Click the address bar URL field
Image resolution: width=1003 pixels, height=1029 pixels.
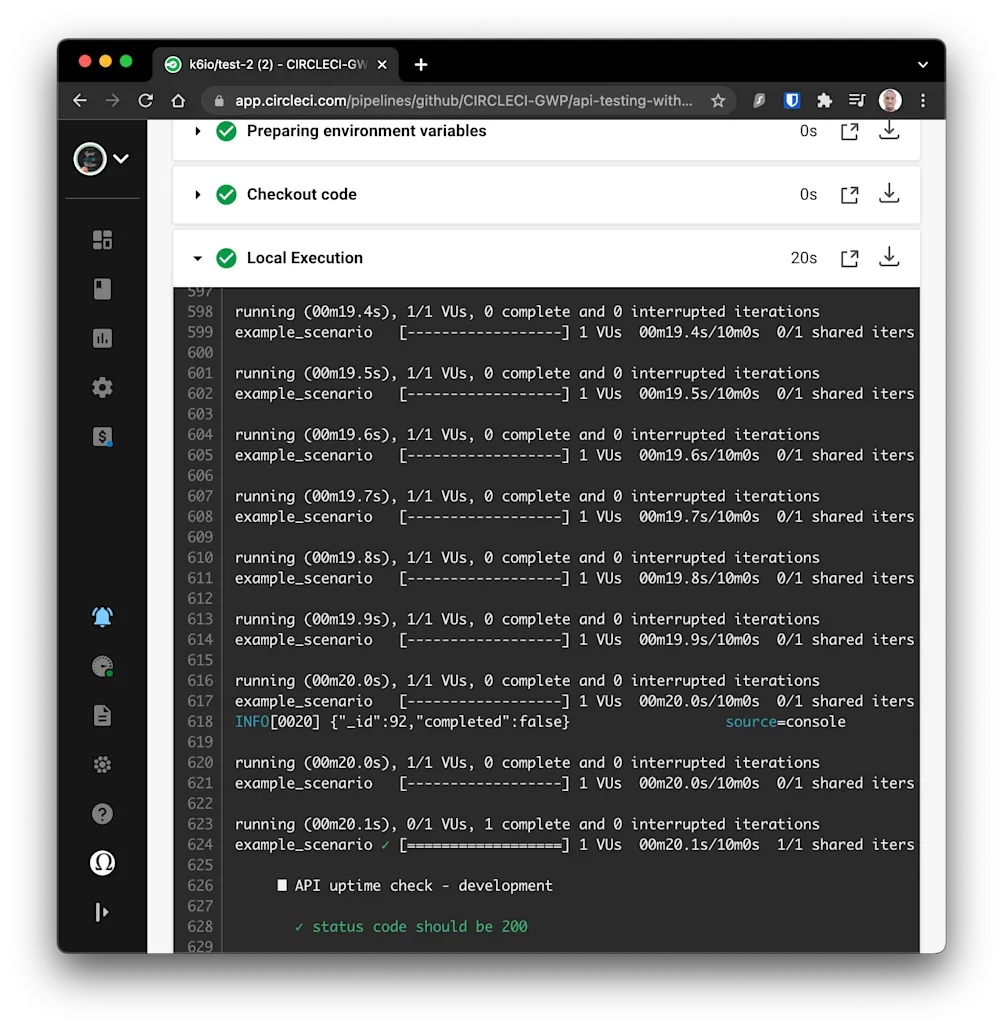450,100
